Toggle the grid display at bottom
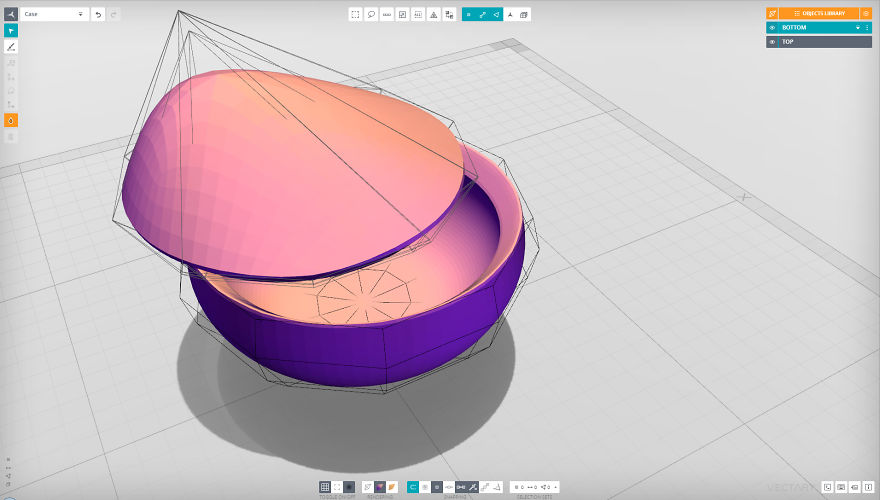Viewport: 880px width, 500px height. (325, 487)
